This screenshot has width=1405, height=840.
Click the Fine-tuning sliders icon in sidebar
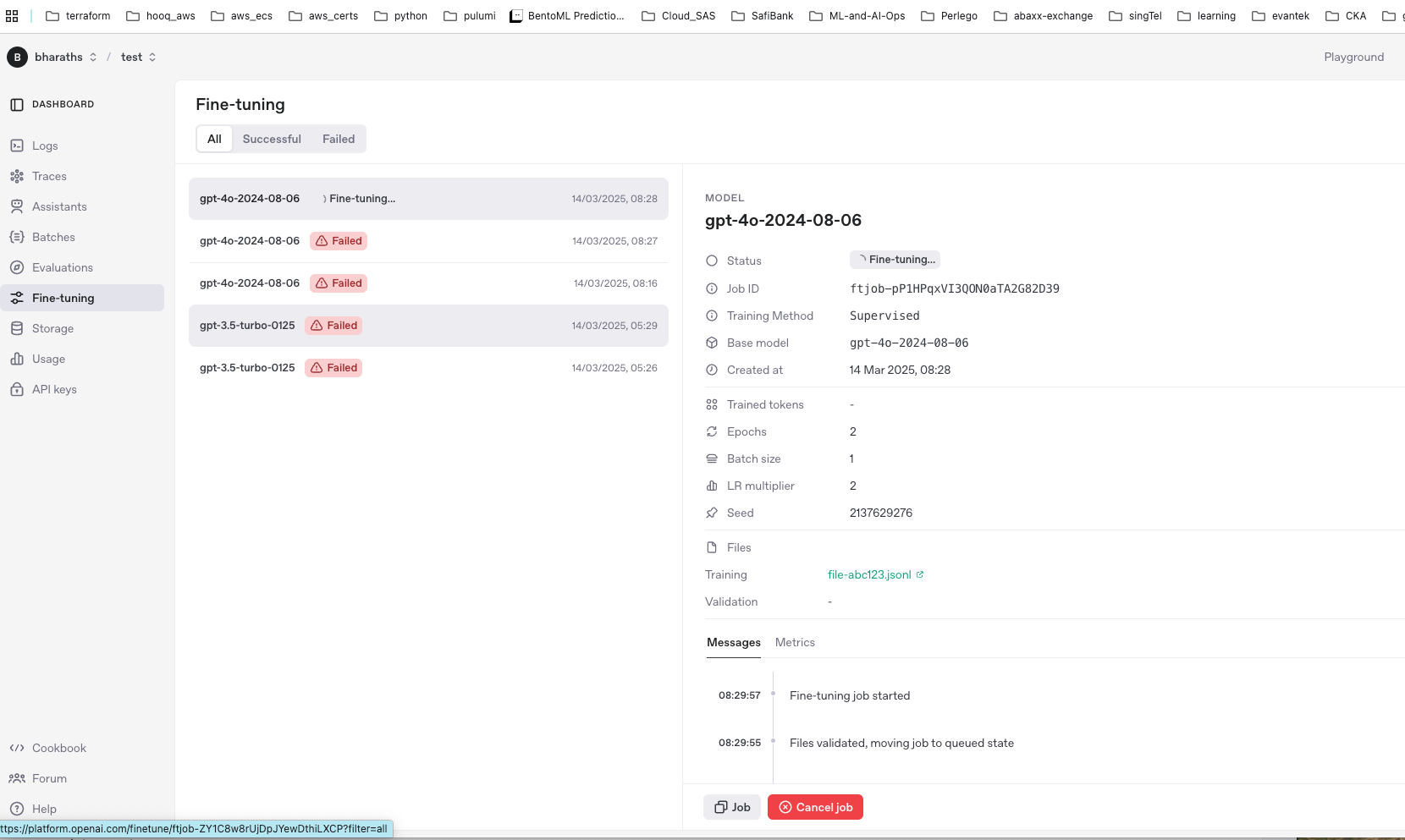pos(17,298)
